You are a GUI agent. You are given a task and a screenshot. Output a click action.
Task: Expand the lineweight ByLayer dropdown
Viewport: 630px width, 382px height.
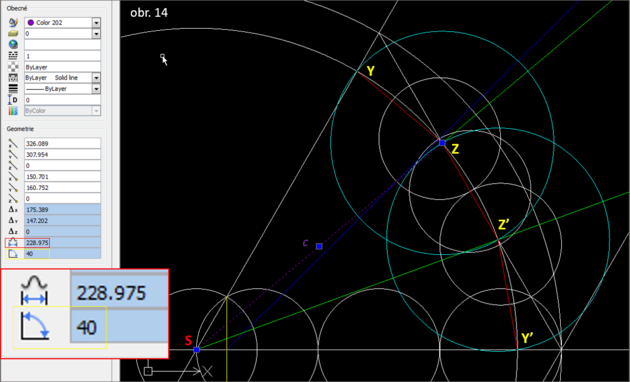(x=96, y=89)
